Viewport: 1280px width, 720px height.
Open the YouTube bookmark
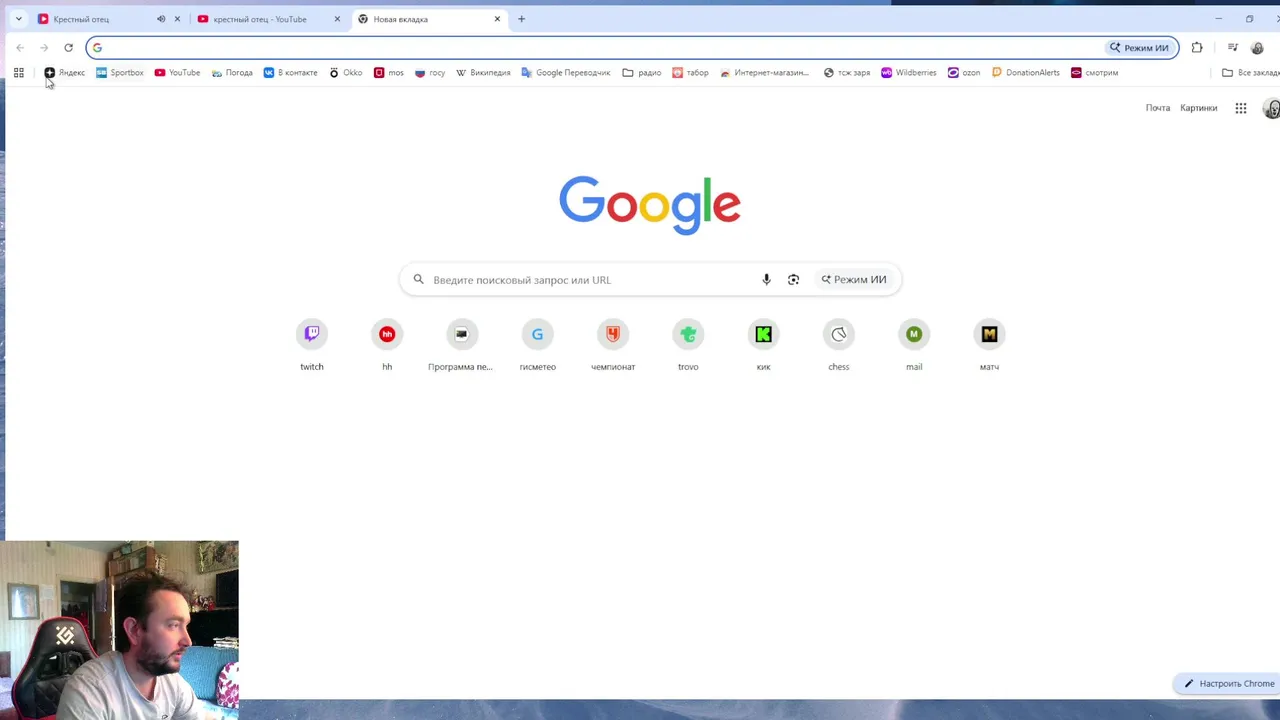(x=178, y=72)
